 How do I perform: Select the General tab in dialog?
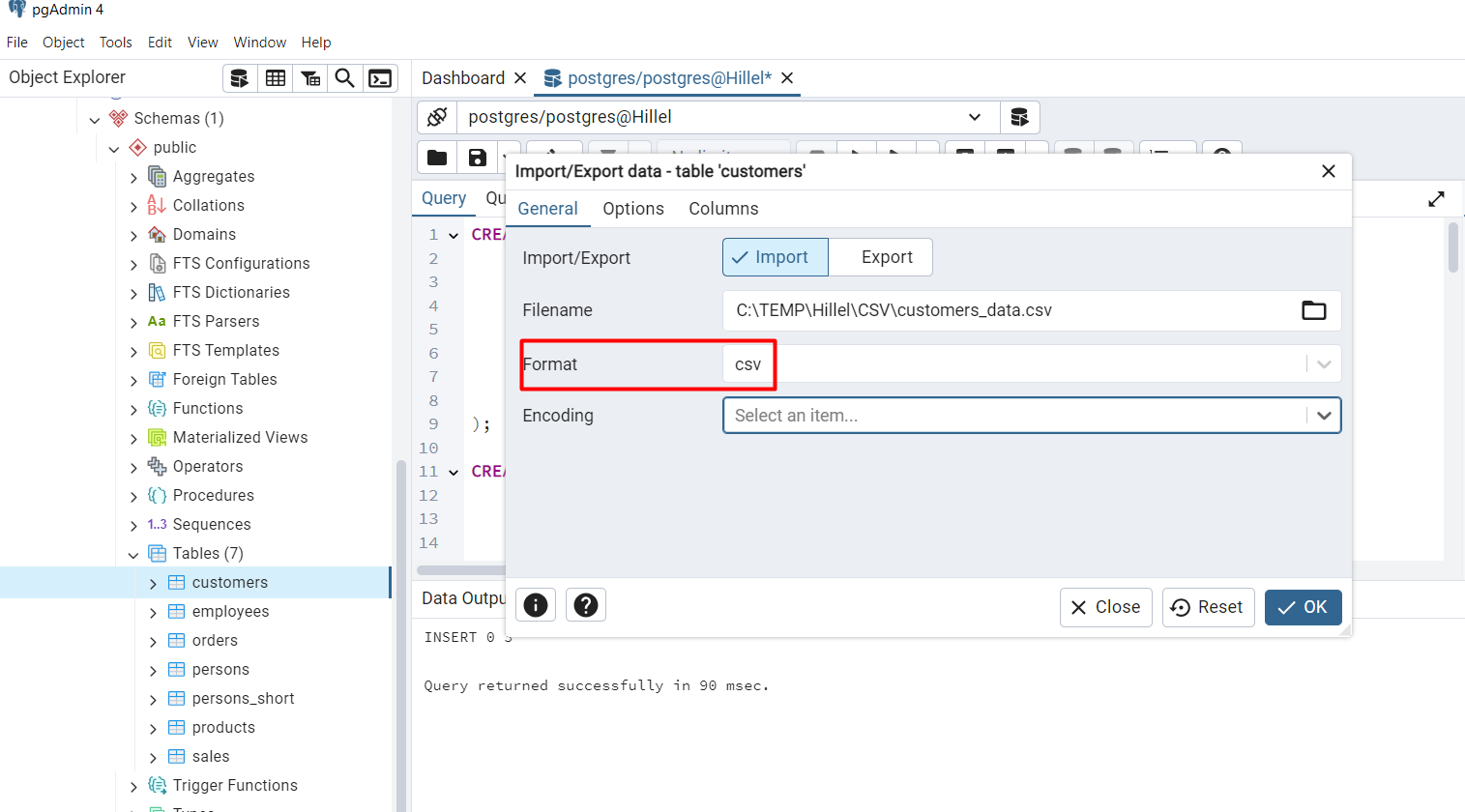click(547, 209)
